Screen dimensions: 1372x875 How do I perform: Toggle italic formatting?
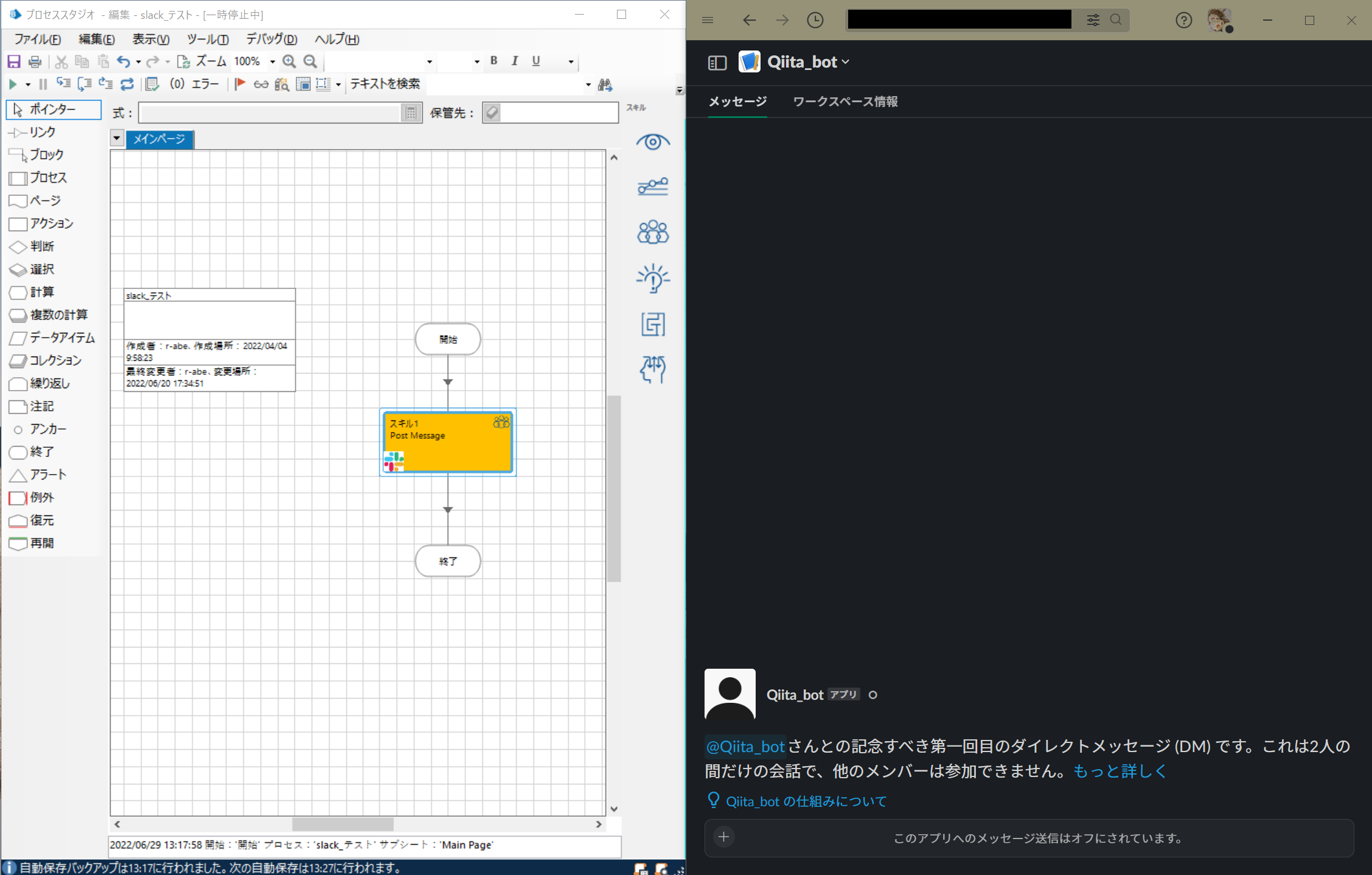click(515, 61)
